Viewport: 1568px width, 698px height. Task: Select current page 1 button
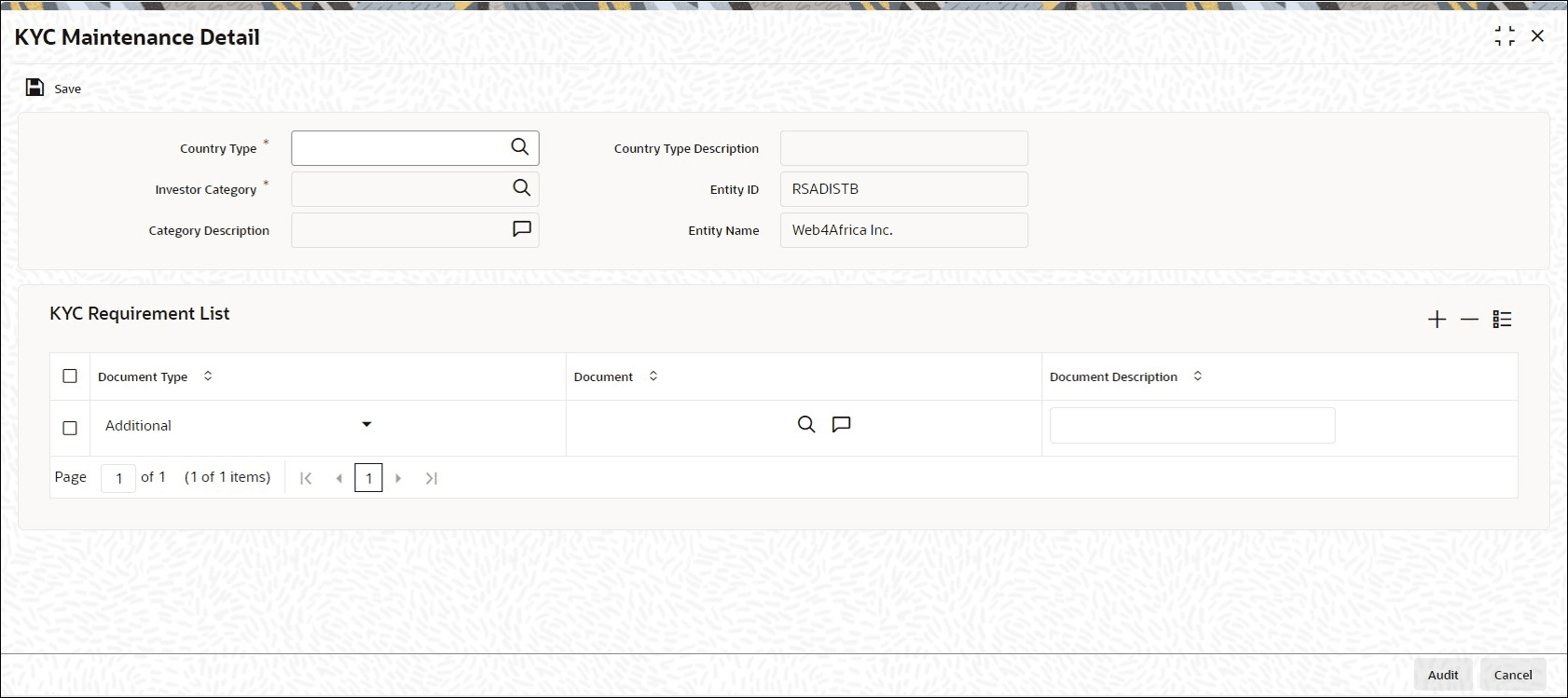click(369, 478)
